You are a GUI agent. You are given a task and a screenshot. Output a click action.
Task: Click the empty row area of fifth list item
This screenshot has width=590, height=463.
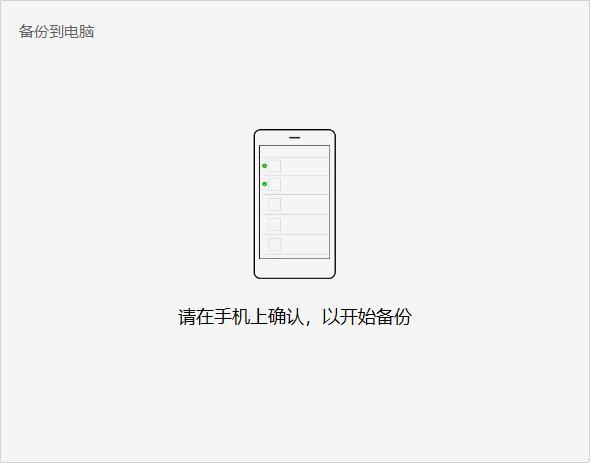(x=305, y=244)
